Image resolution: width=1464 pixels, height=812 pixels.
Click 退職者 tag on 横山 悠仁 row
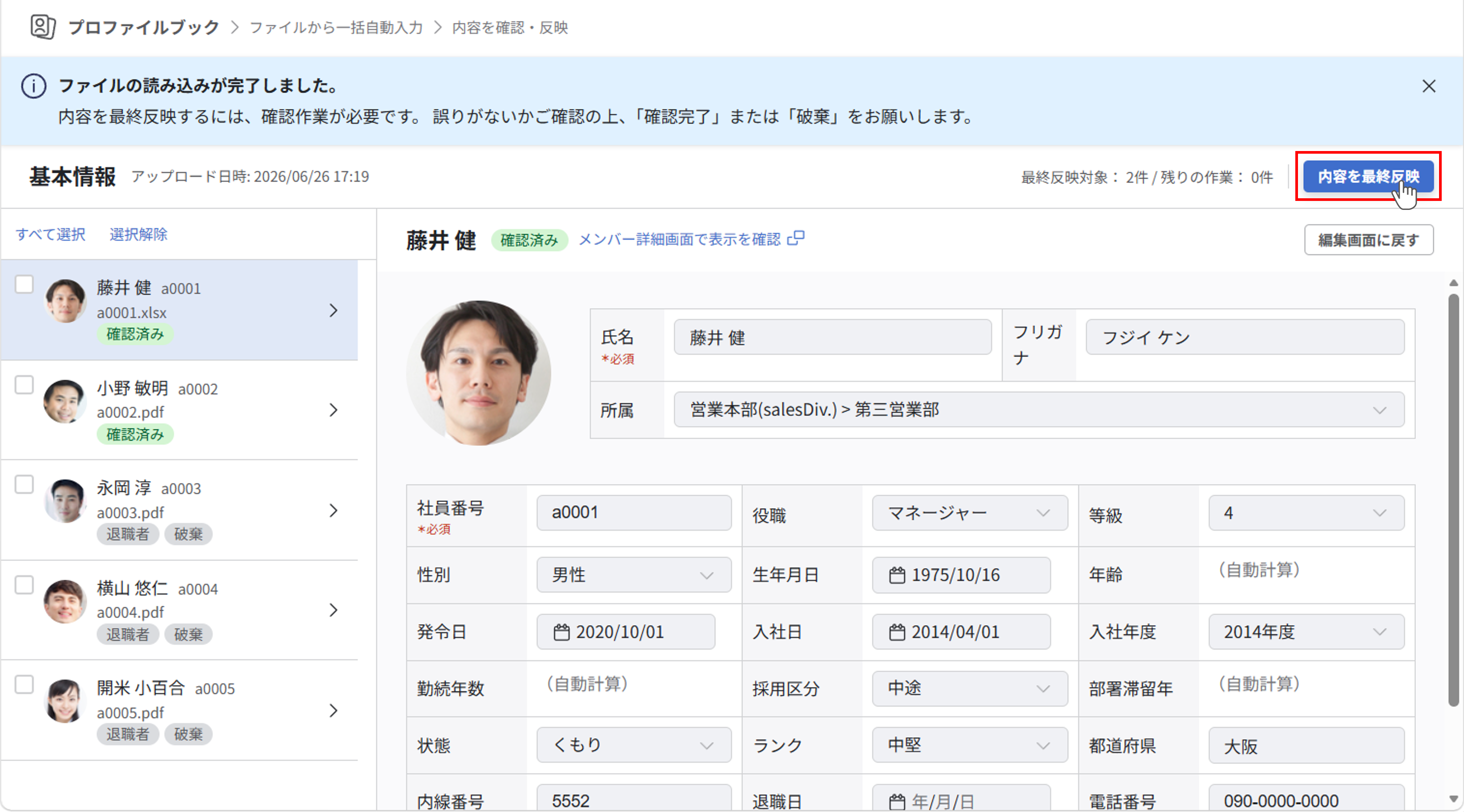click(x=127, y=634)
